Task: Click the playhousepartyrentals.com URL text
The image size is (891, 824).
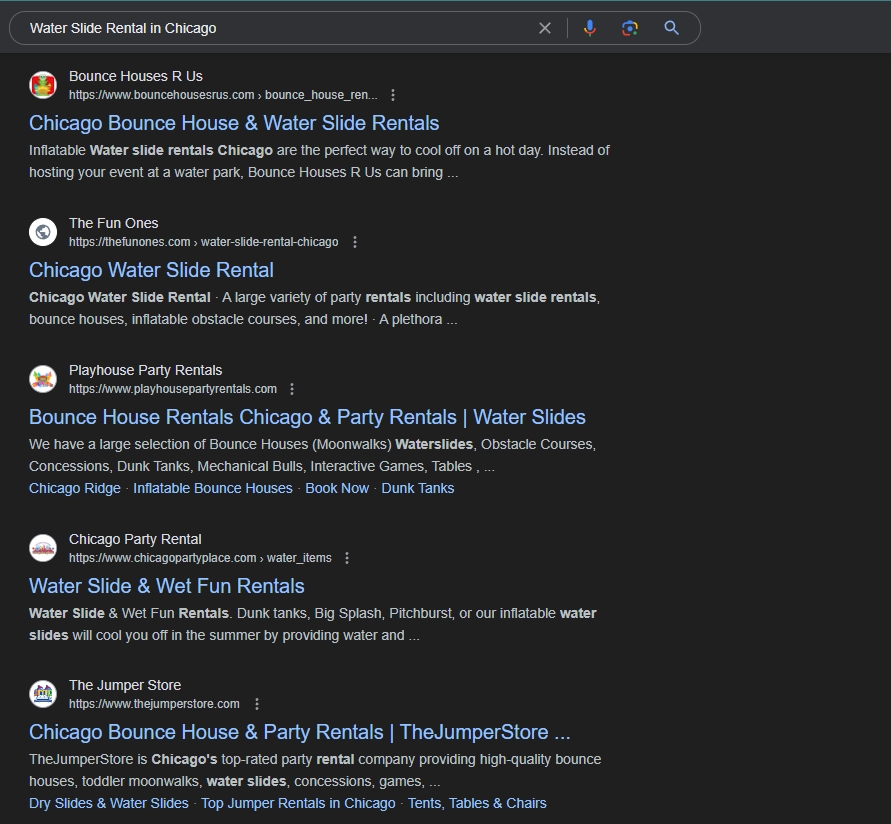Action: [x=173, y=389]
